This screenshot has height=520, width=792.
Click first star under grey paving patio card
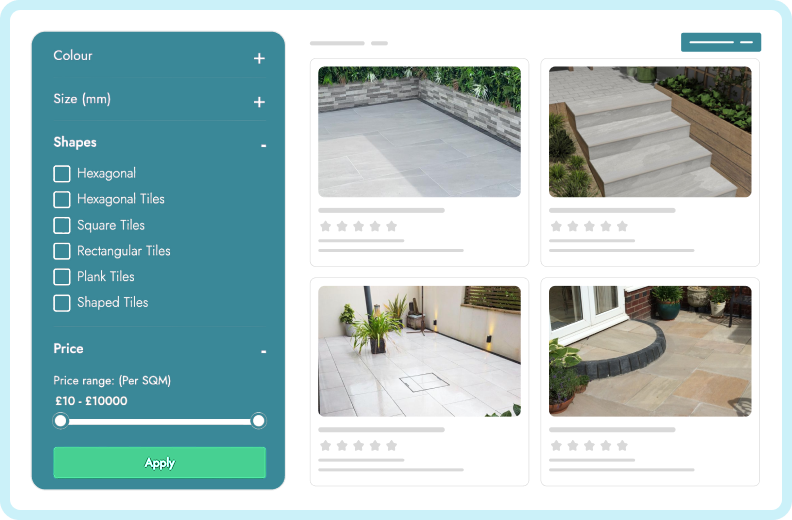[326, 226]
